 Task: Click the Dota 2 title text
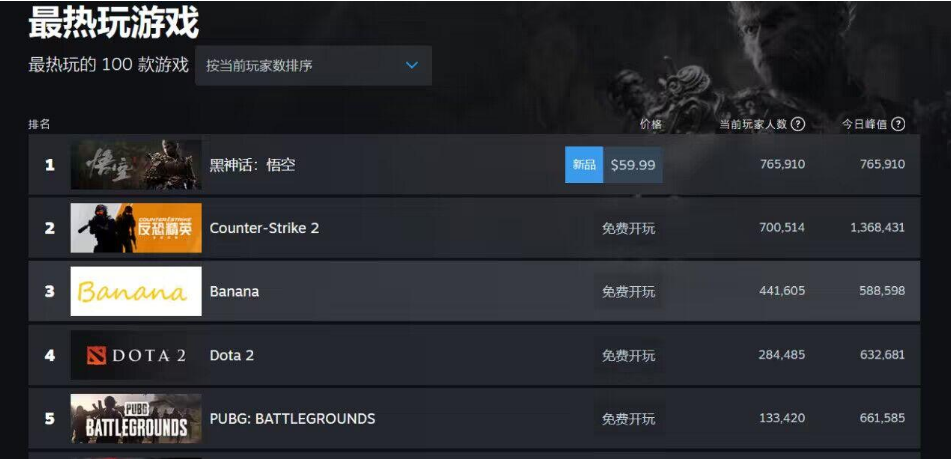[232, 355]
